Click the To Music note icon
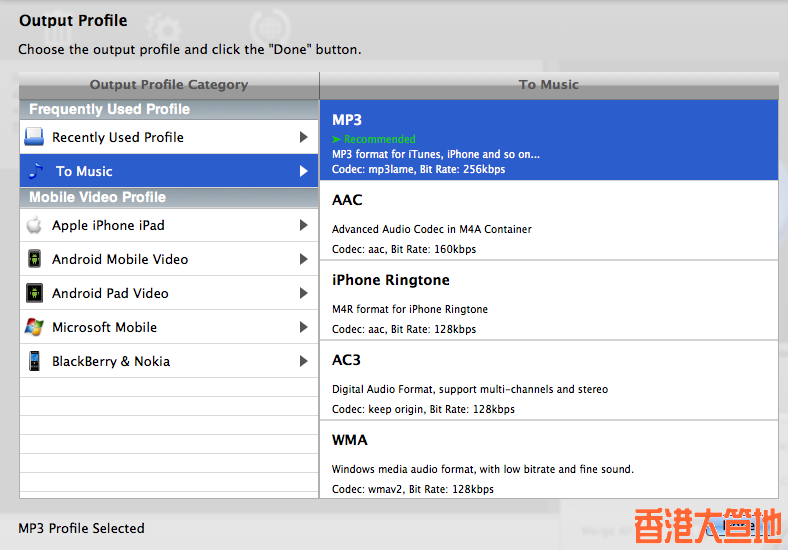The width and height of the screenshot is (788, 550). (35, 171)
